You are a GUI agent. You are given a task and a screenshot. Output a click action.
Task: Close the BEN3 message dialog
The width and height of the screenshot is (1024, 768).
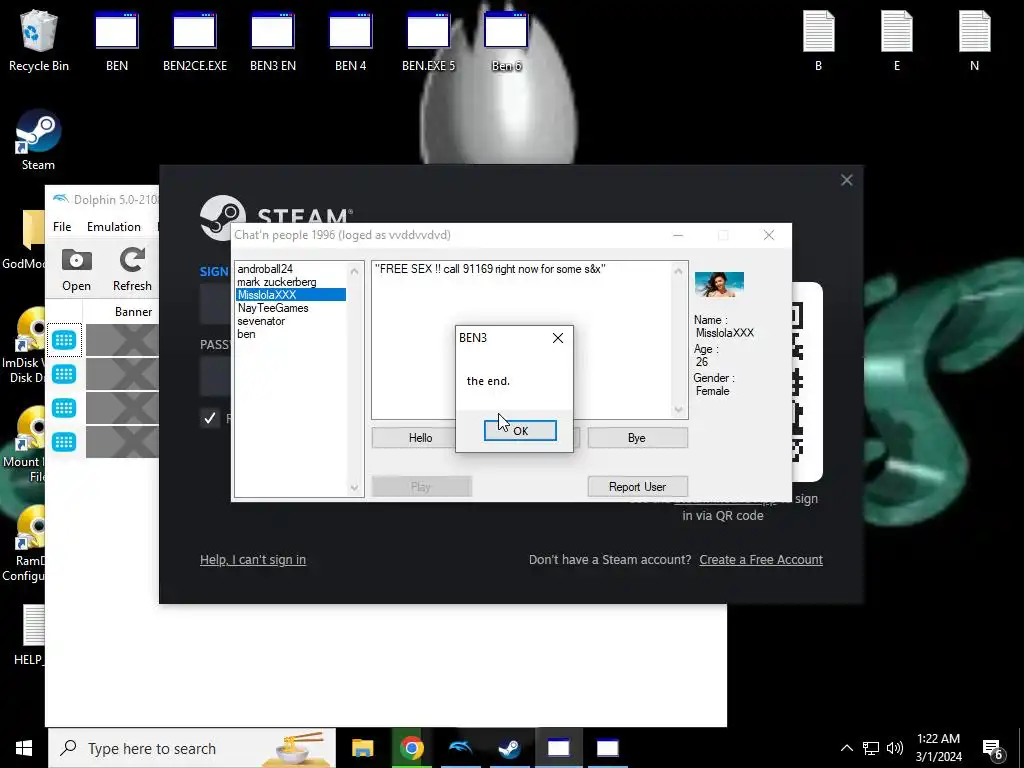pos(558,338)
